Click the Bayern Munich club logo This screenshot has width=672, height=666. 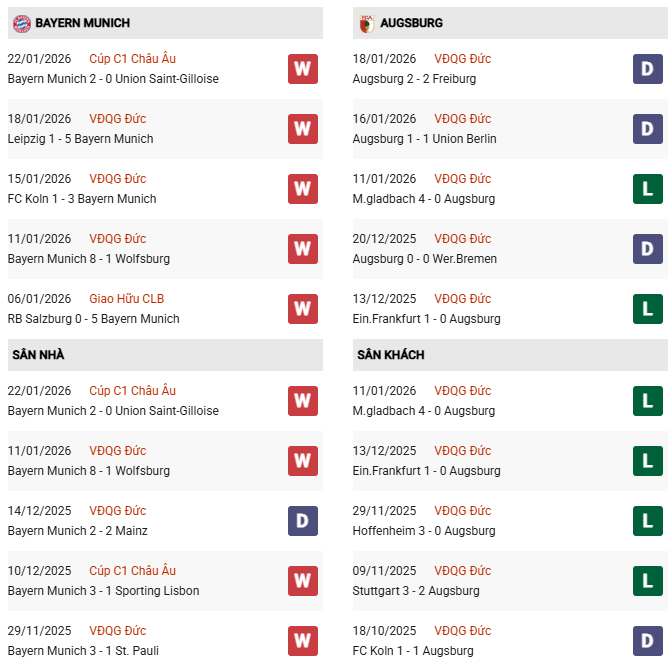point(20,22)
